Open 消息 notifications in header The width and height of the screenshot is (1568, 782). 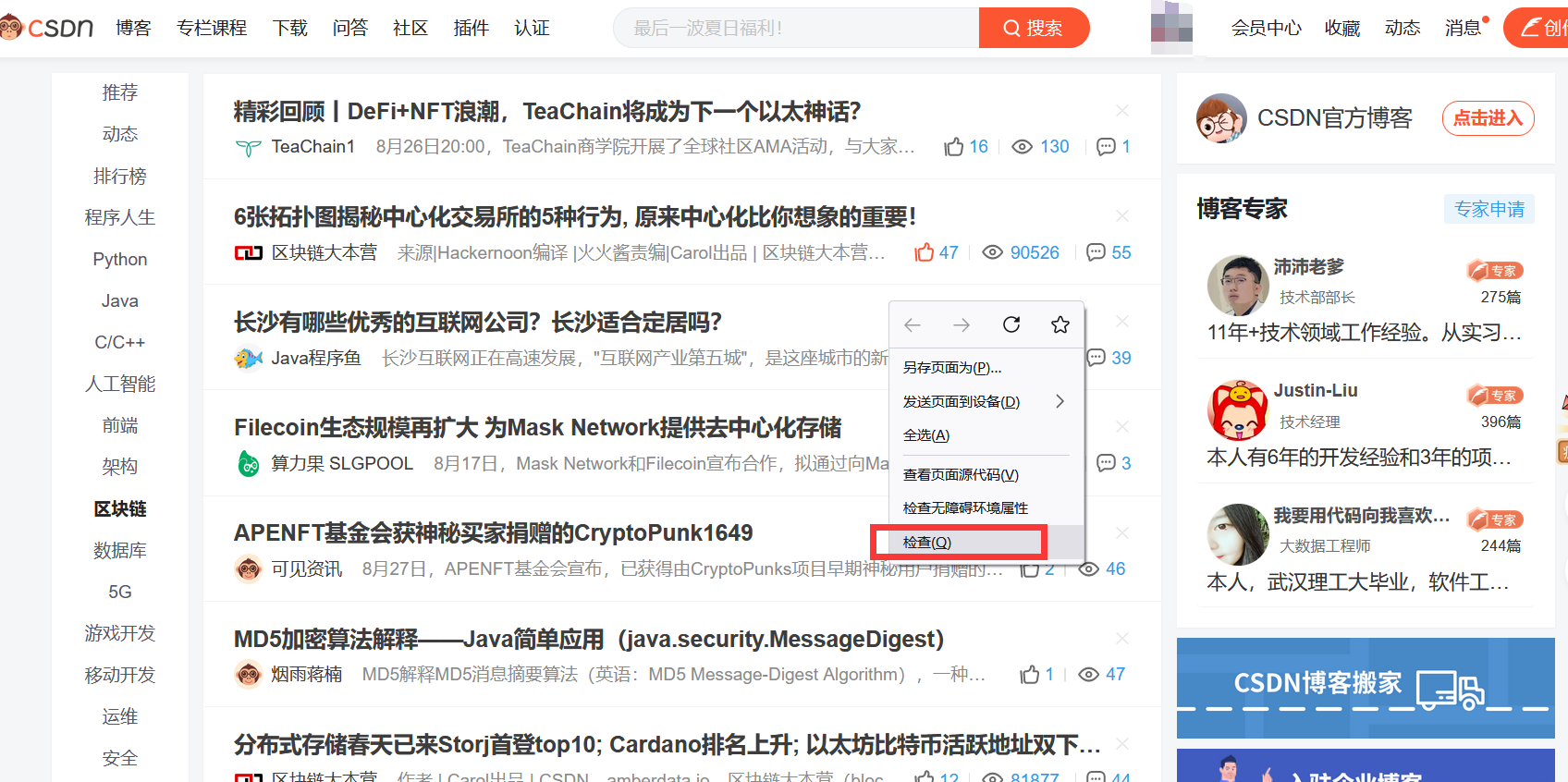pos(1464,28)
